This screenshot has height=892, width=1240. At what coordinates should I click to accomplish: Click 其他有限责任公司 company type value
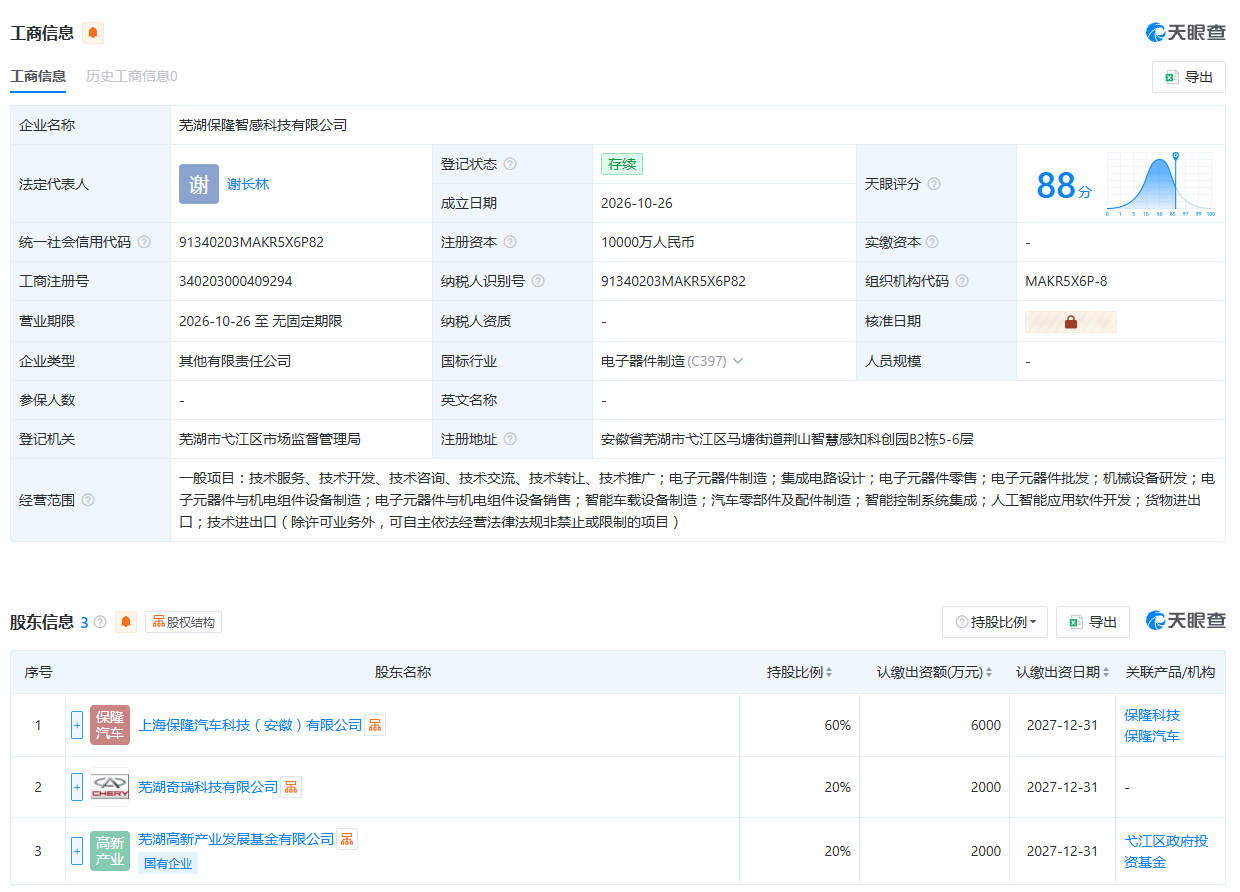coord(235,361)
